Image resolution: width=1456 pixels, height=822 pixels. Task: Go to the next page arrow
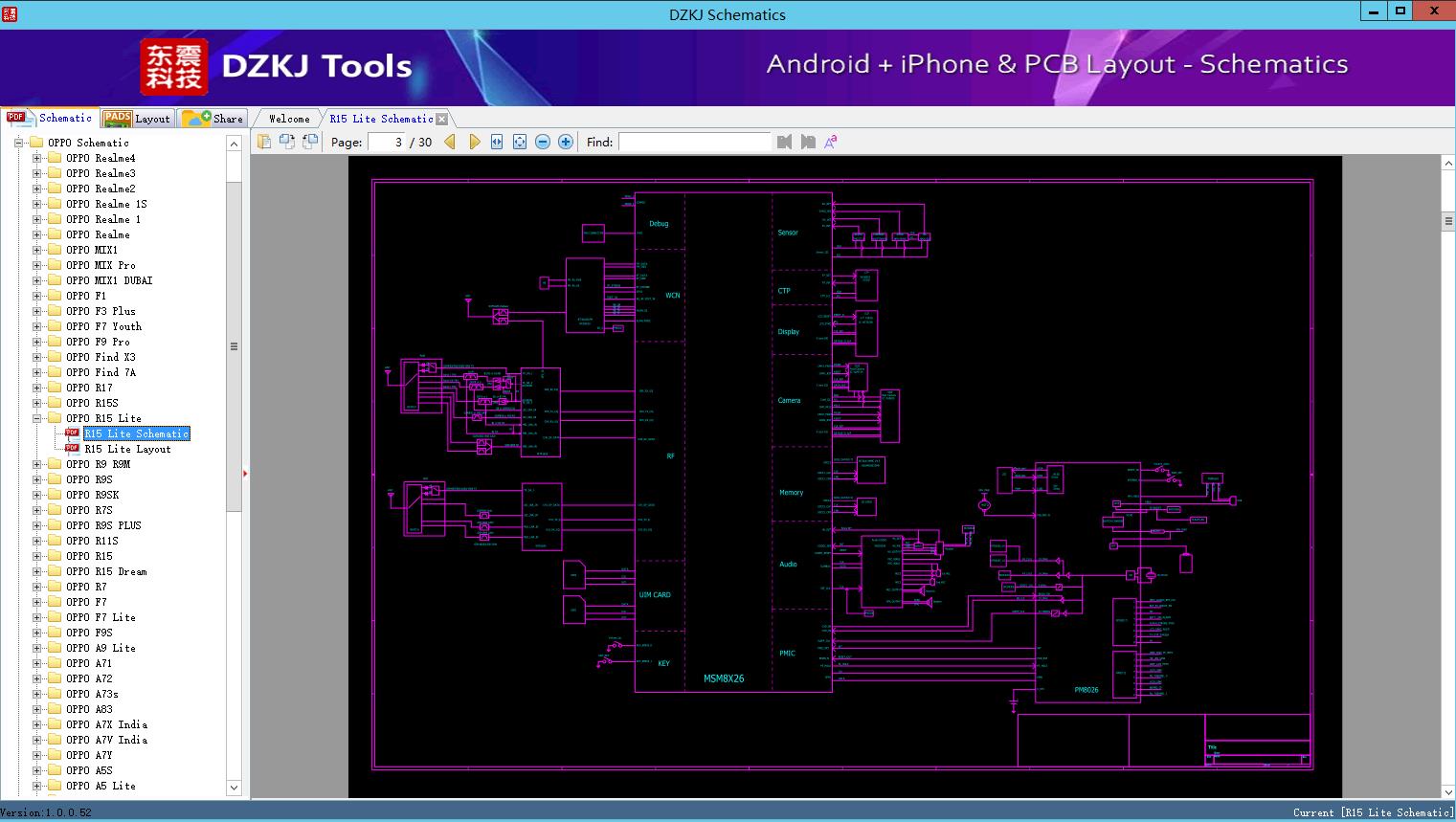(x=474, y=142)
